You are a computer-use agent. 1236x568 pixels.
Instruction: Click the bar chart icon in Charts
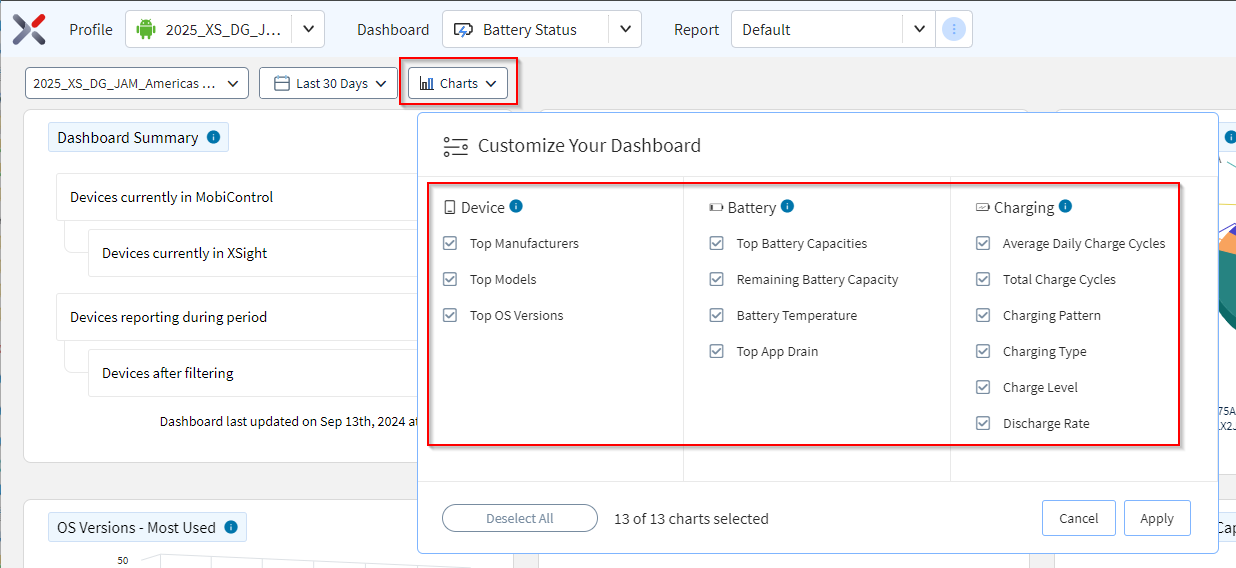click(427, 84)
